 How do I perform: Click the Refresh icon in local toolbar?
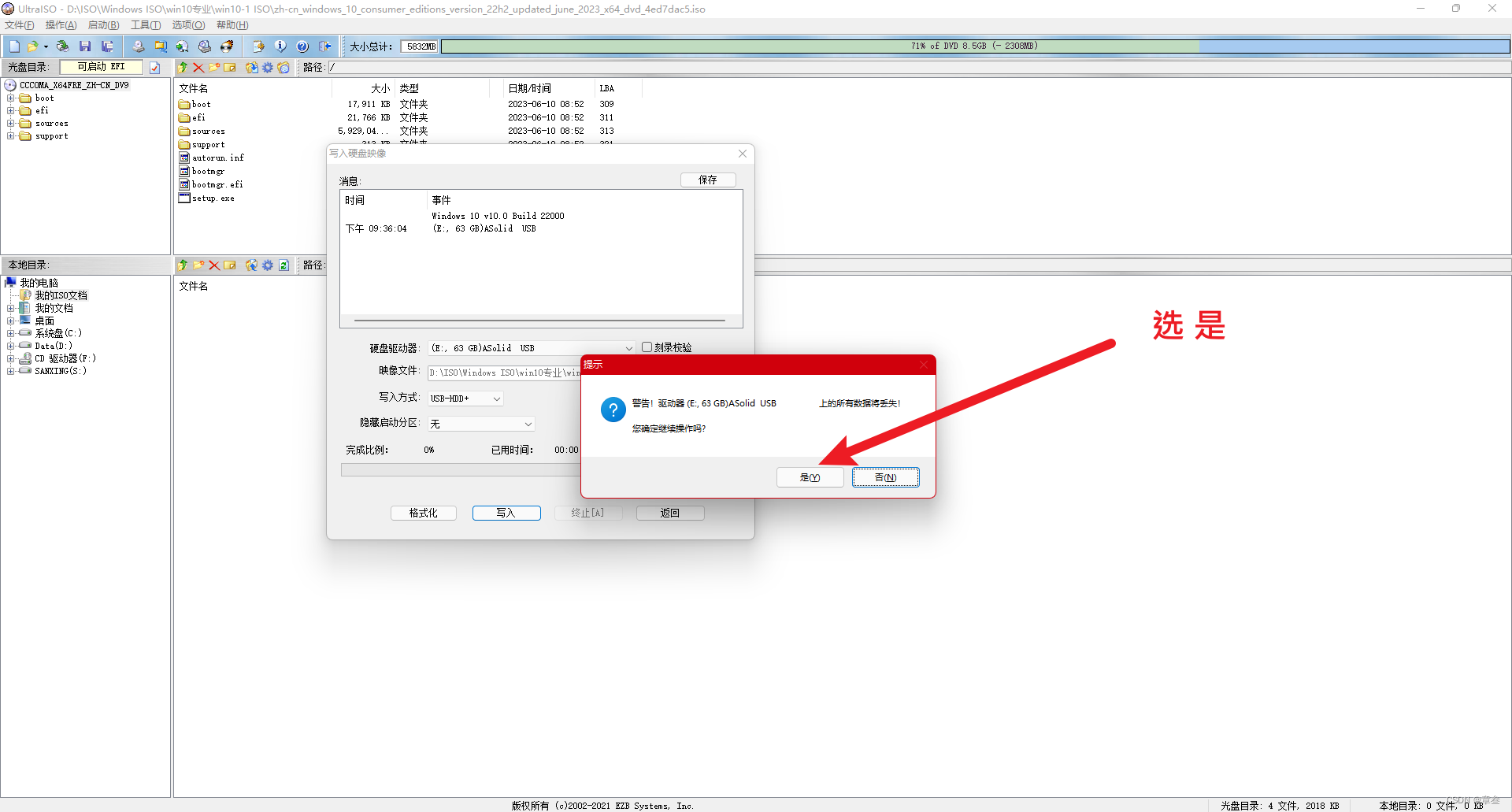(283, 265)
